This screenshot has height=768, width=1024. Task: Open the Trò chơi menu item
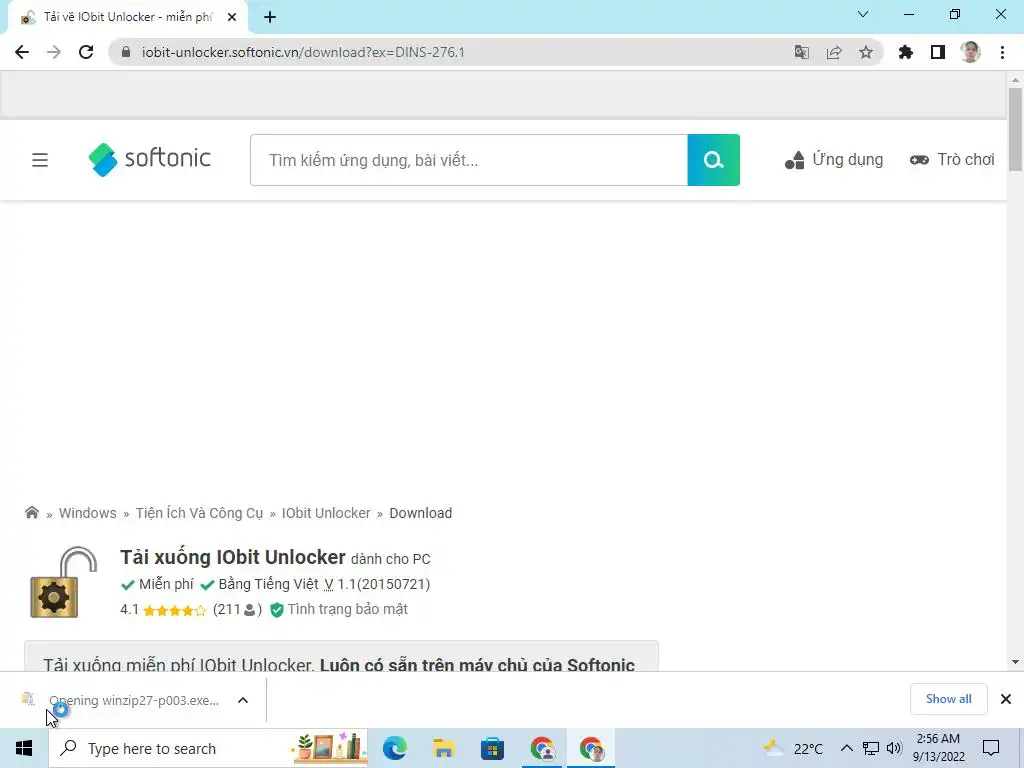[952, 159]
